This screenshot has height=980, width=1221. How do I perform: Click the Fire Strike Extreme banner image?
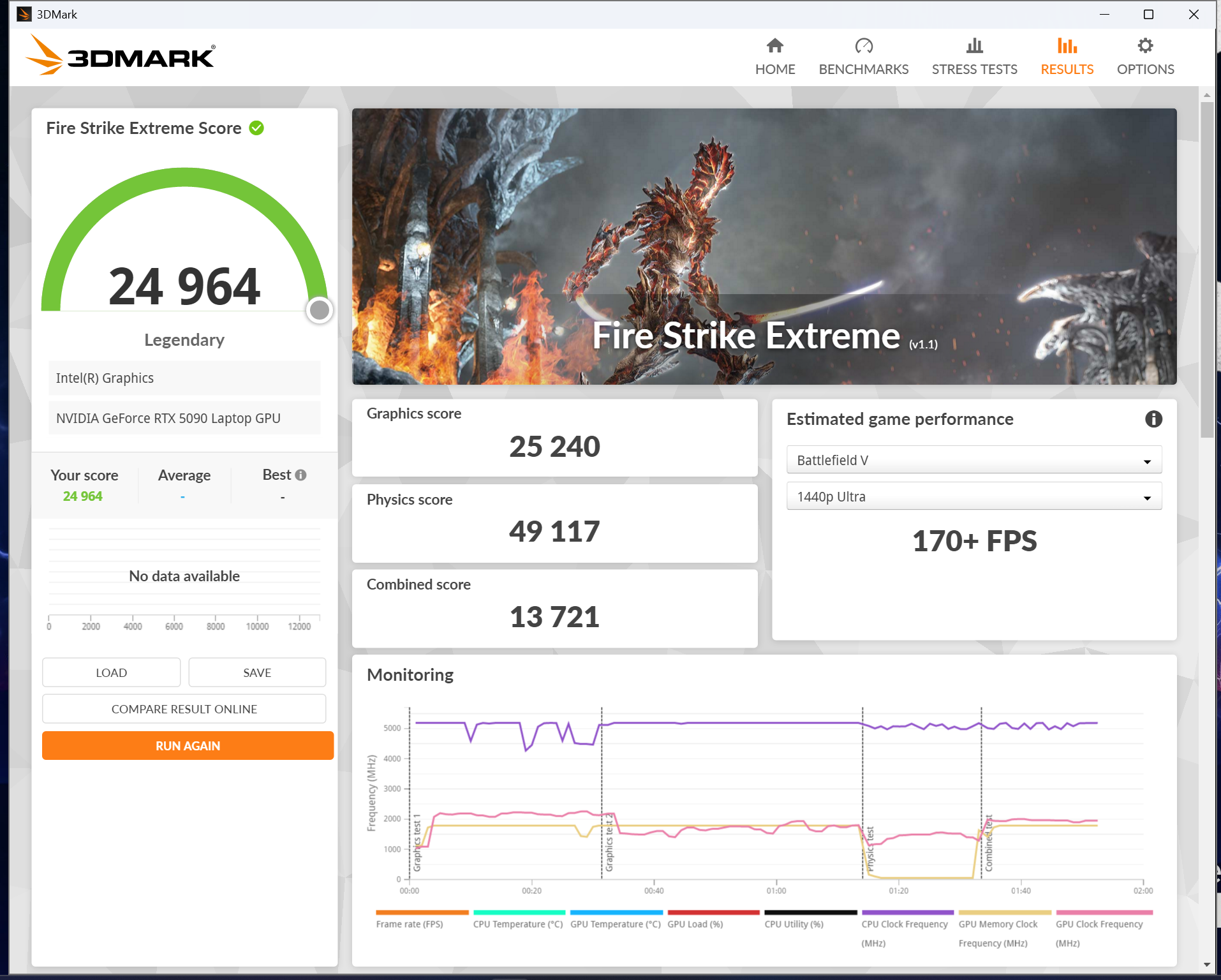(764, 246)
